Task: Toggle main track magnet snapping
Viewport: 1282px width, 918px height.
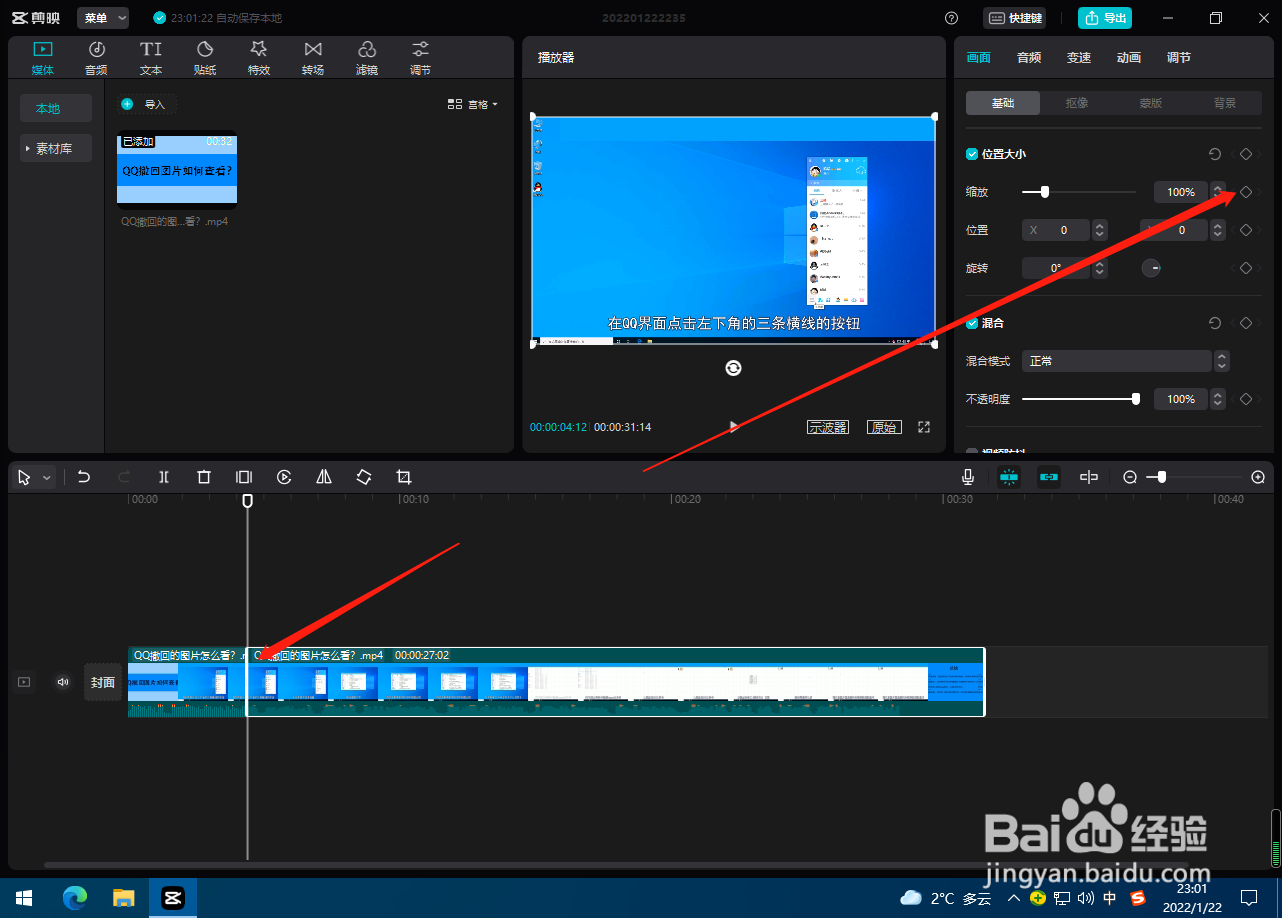Action: tap(1009, 477)
